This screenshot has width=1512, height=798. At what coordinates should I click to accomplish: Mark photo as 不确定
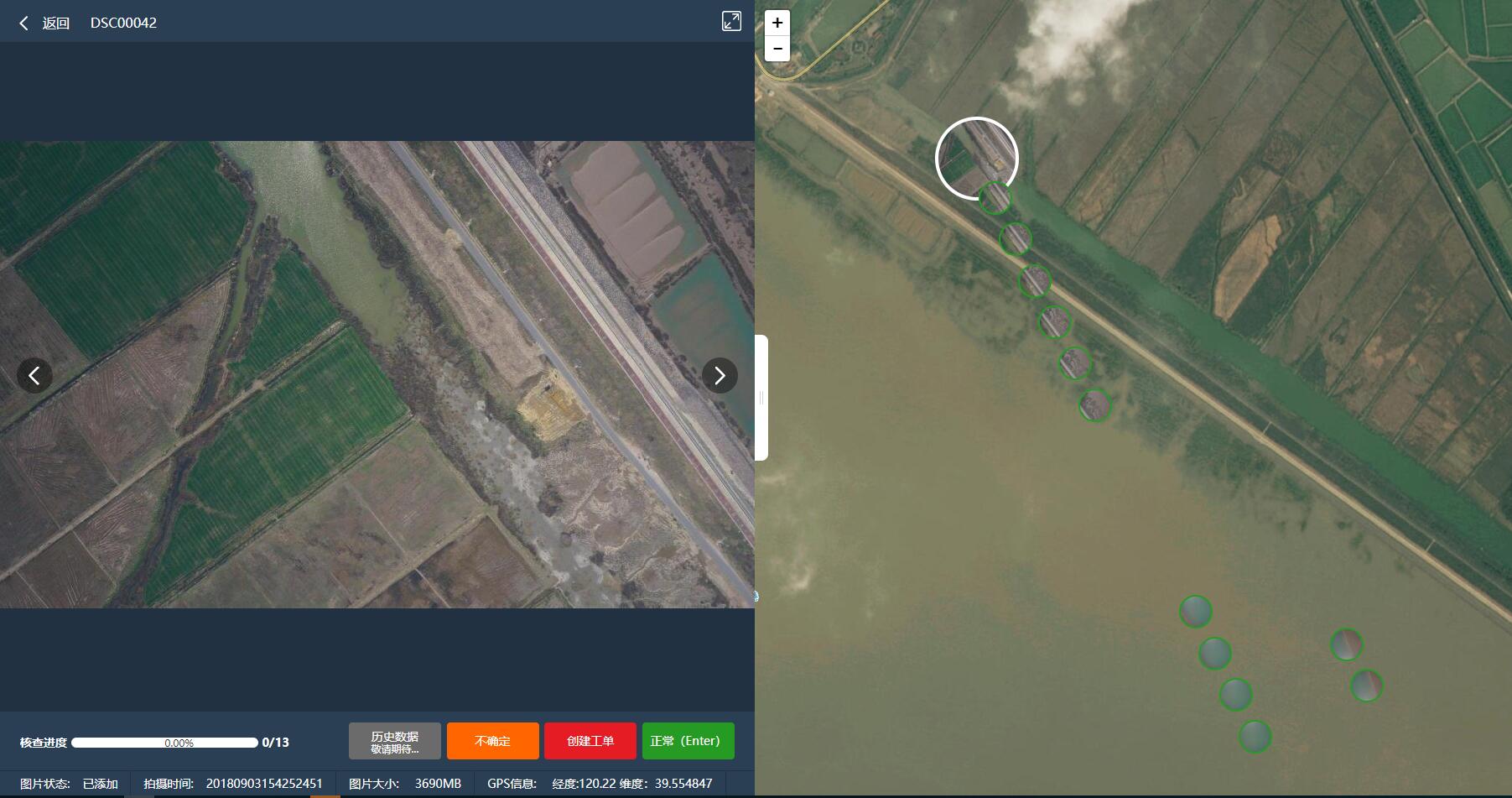coord(492,741)
